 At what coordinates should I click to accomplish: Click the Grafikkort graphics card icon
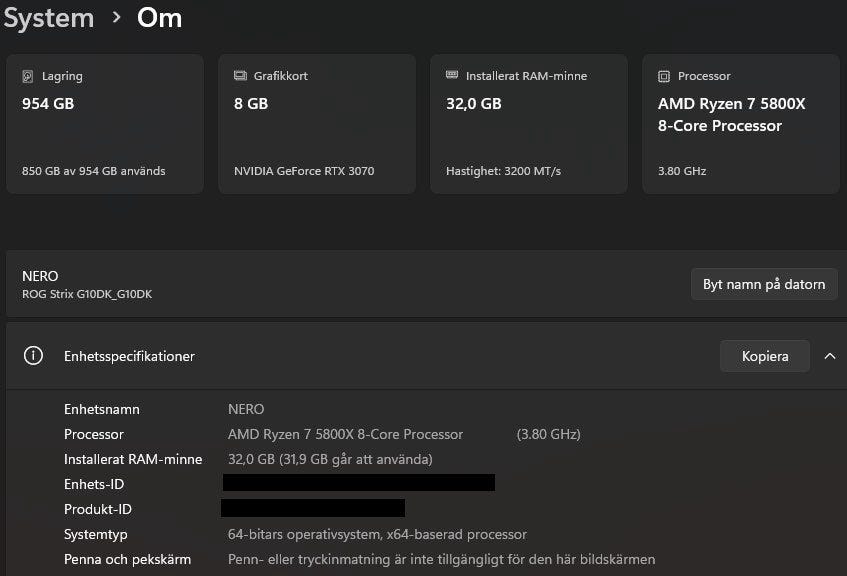coord(240,76)
